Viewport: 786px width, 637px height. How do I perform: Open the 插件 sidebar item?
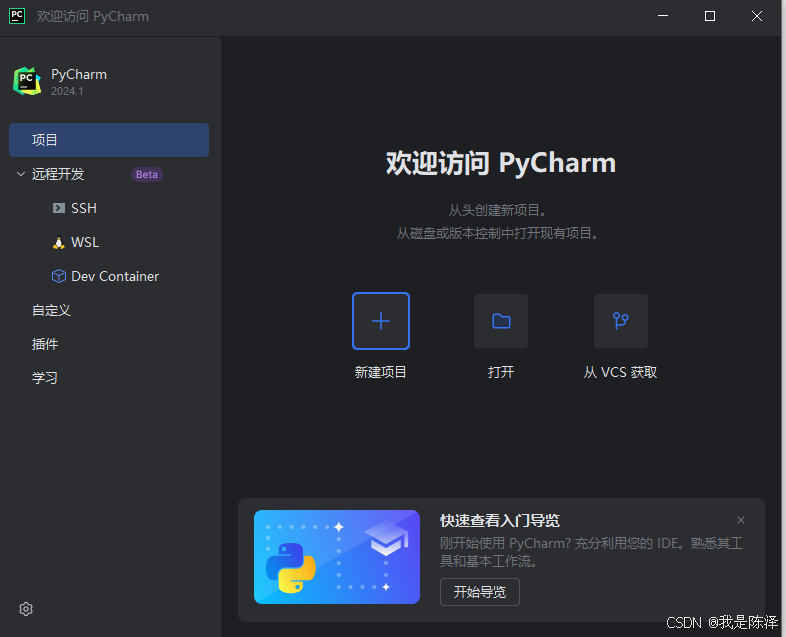point(45,344)
